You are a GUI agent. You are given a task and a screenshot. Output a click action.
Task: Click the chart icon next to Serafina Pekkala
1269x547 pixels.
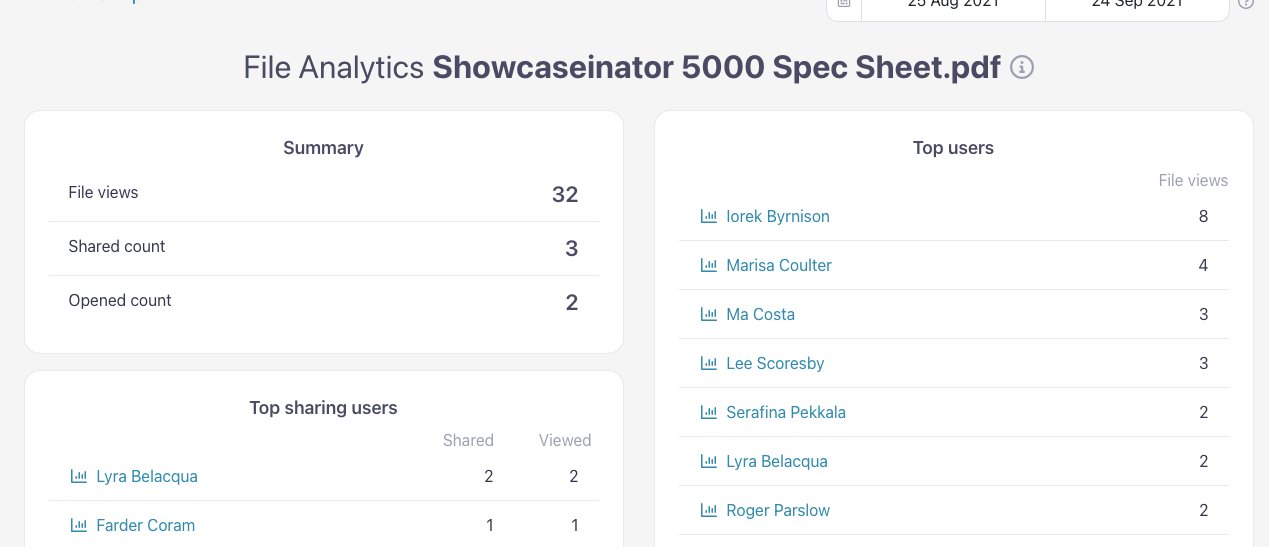click(x=709, y=412)
